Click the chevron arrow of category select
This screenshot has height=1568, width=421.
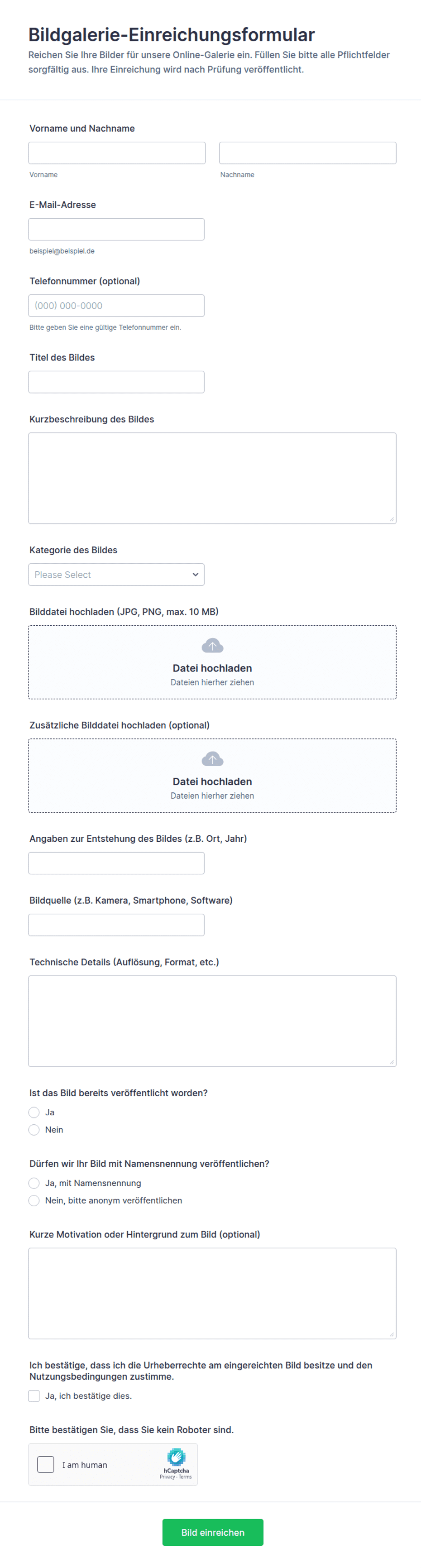pyautogui.click(x=195, y=575)
